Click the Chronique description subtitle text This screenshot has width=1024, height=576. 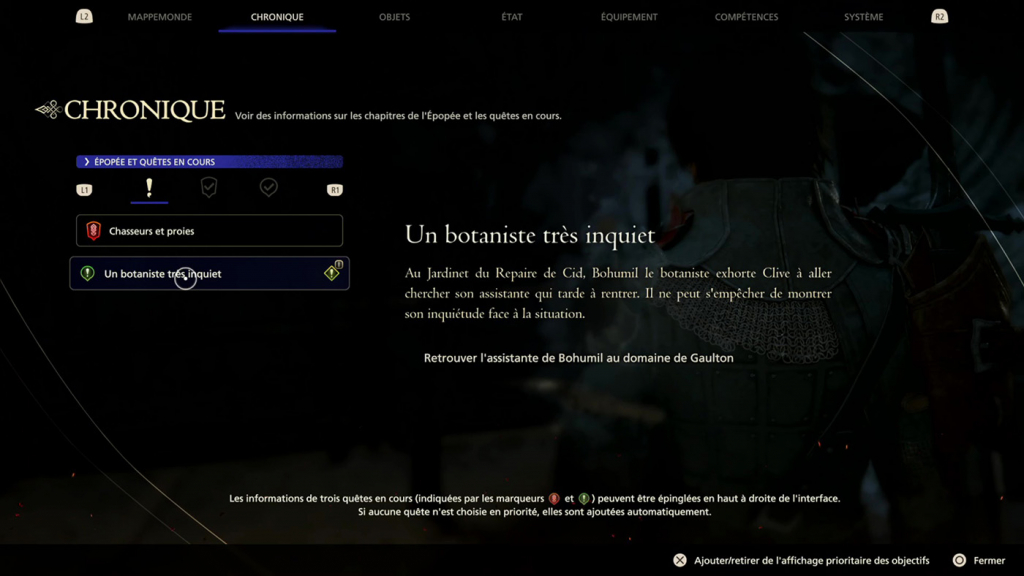(x=398, y=116)
